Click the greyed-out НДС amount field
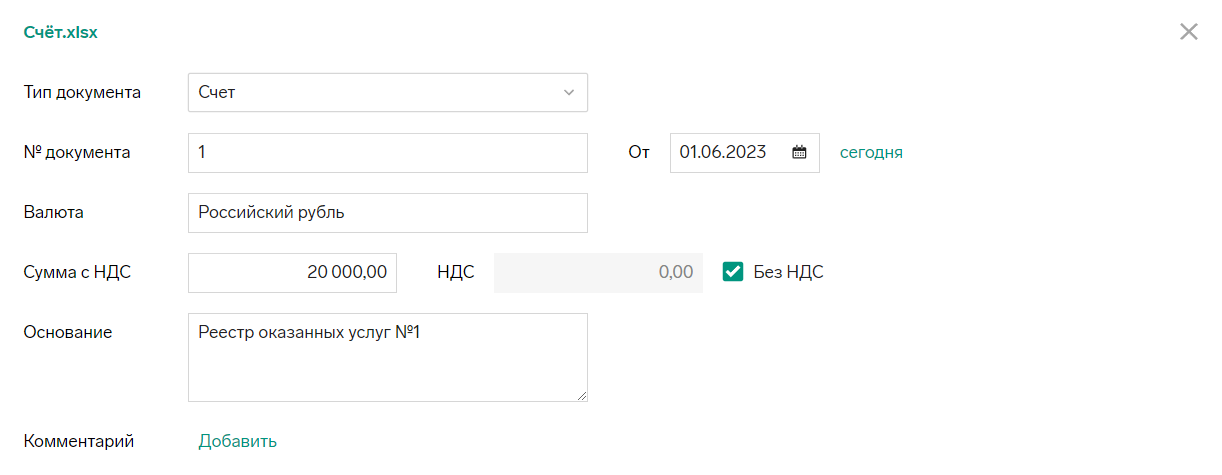Viewport: 1222px width, 475px height. [598, 273]
